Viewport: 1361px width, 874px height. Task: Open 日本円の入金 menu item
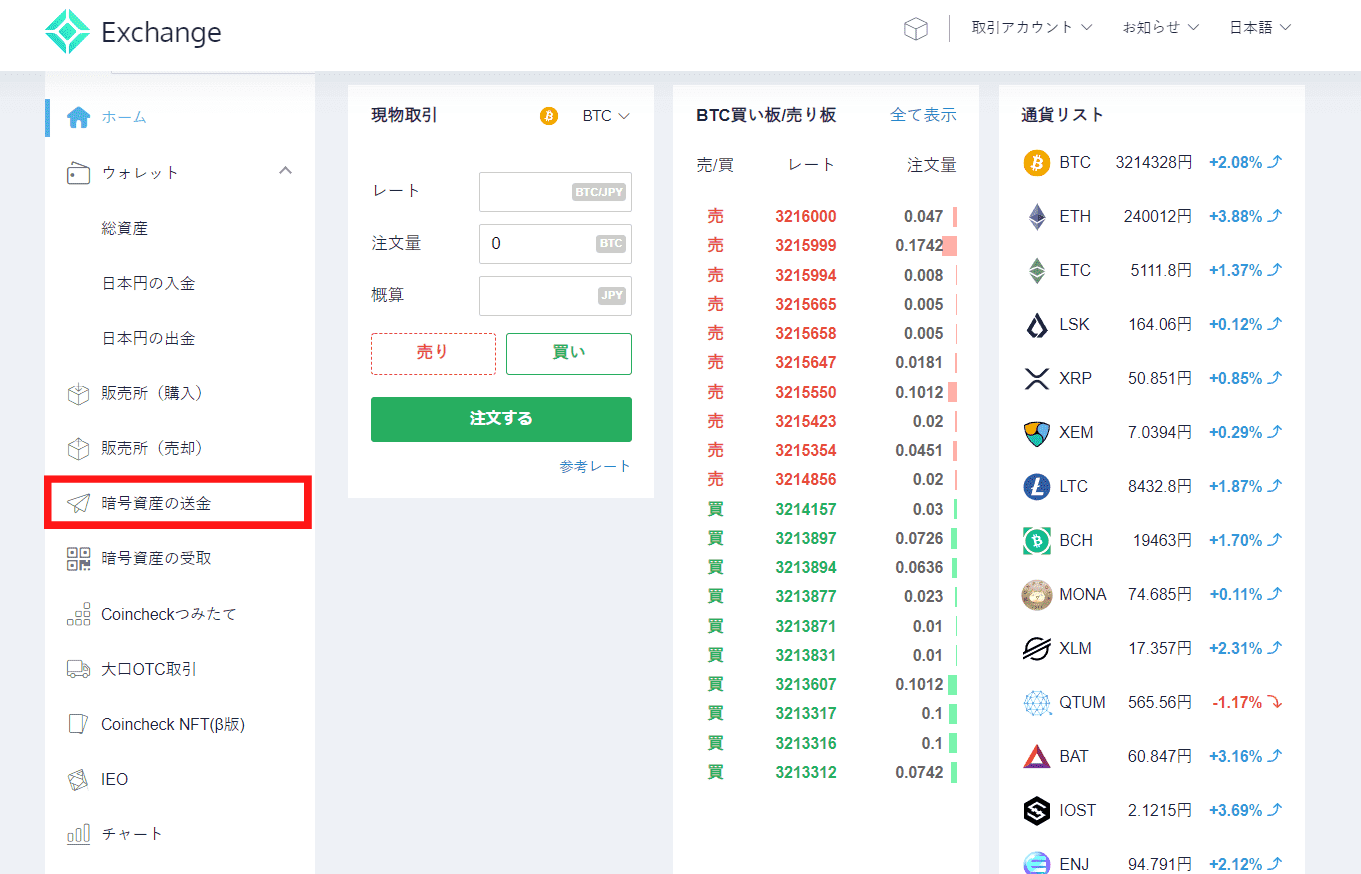[x=148, y=283]
